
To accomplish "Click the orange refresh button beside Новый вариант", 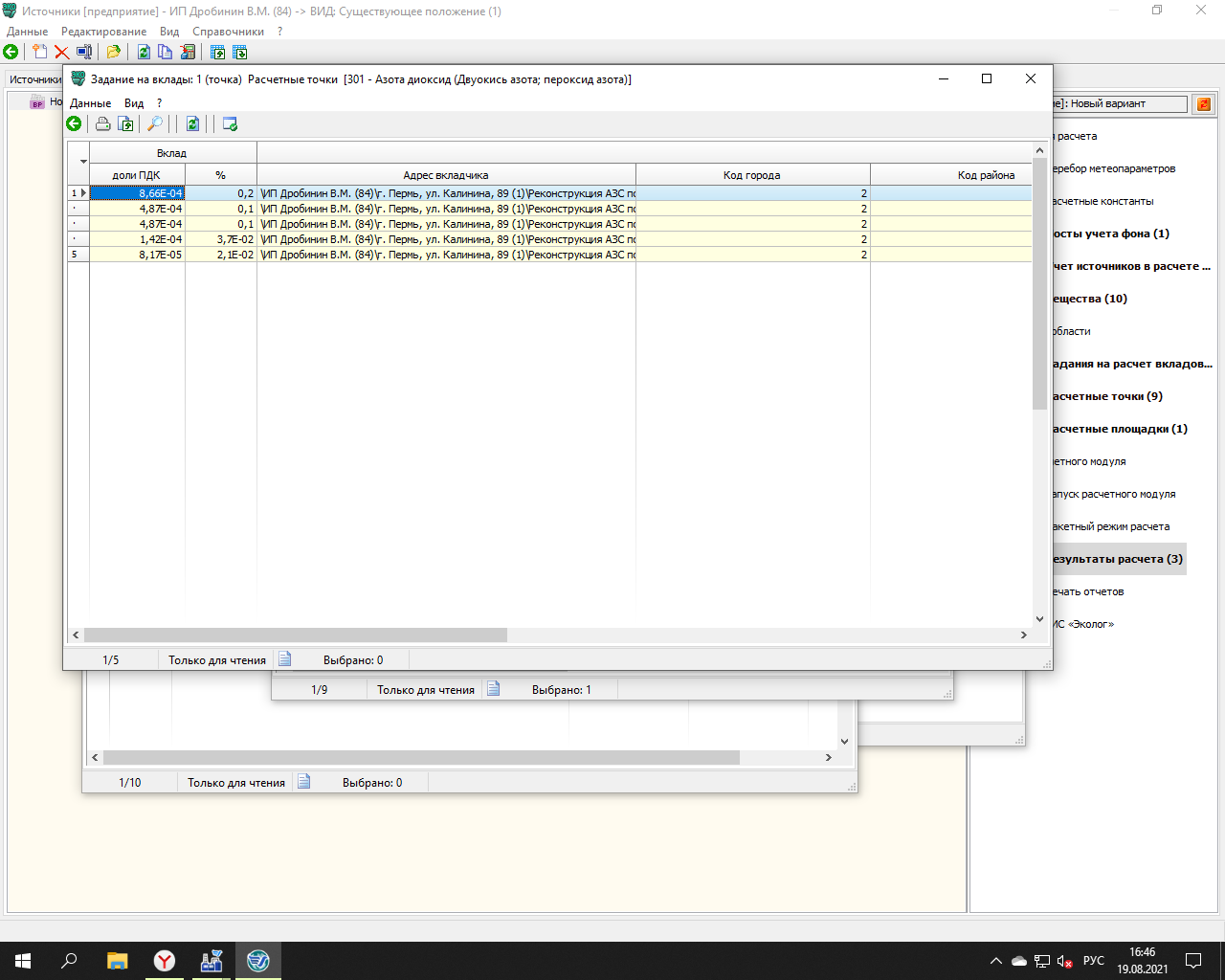I will pyautogui.click(x=1204, y=103).
